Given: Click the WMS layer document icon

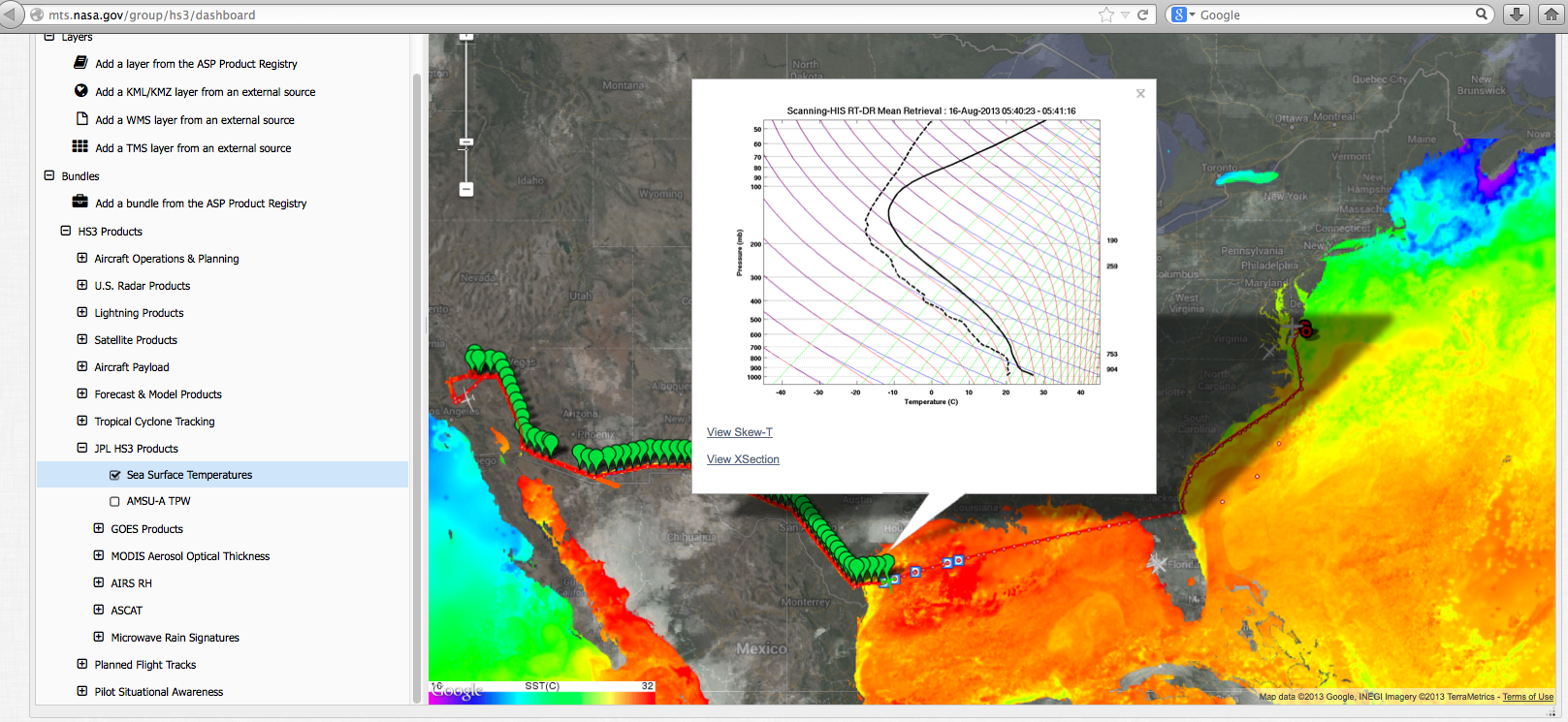Looking at the screenshot, I should pos(81,119).
